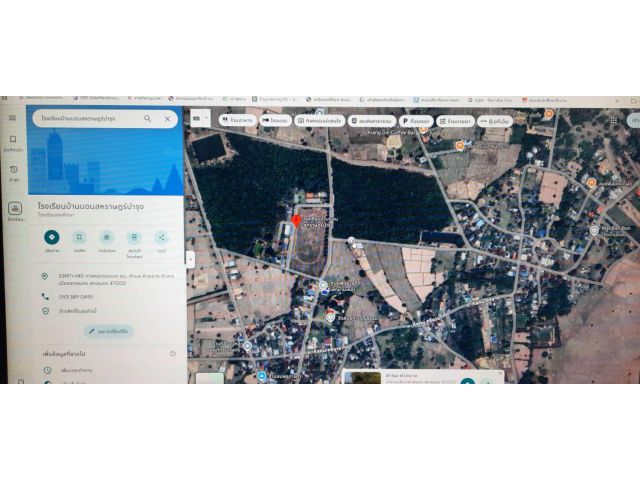640x480 pixels.
Task: Click the Suggest an edit button
Action: [x=109, y=331]
